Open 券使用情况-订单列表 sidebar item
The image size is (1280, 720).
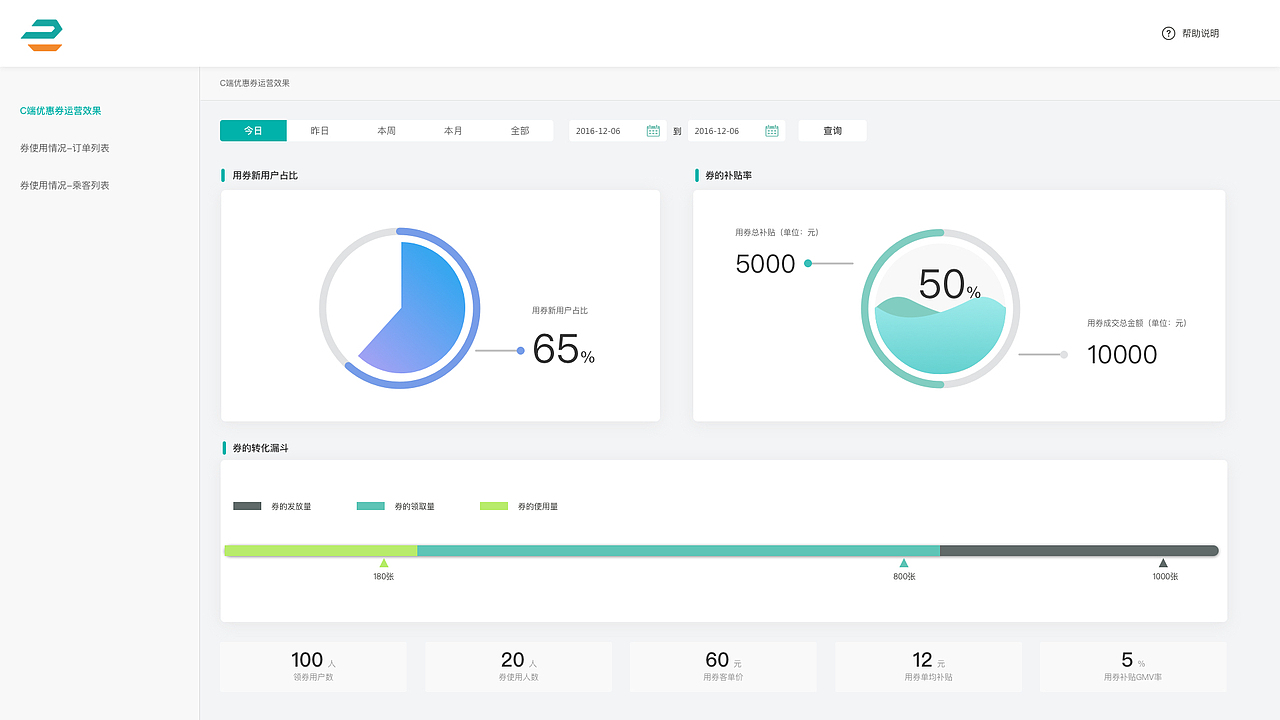pyautogui.click(x=65, y=148)
